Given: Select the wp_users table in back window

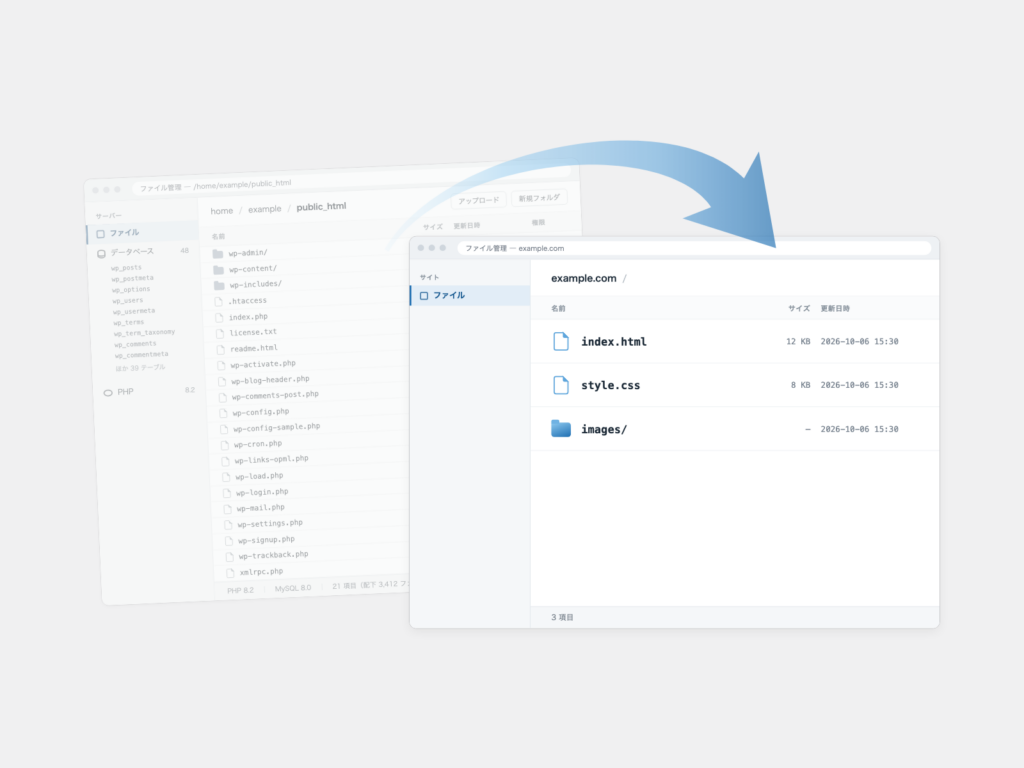Looking at the screenshot, I should pos(127,301).
